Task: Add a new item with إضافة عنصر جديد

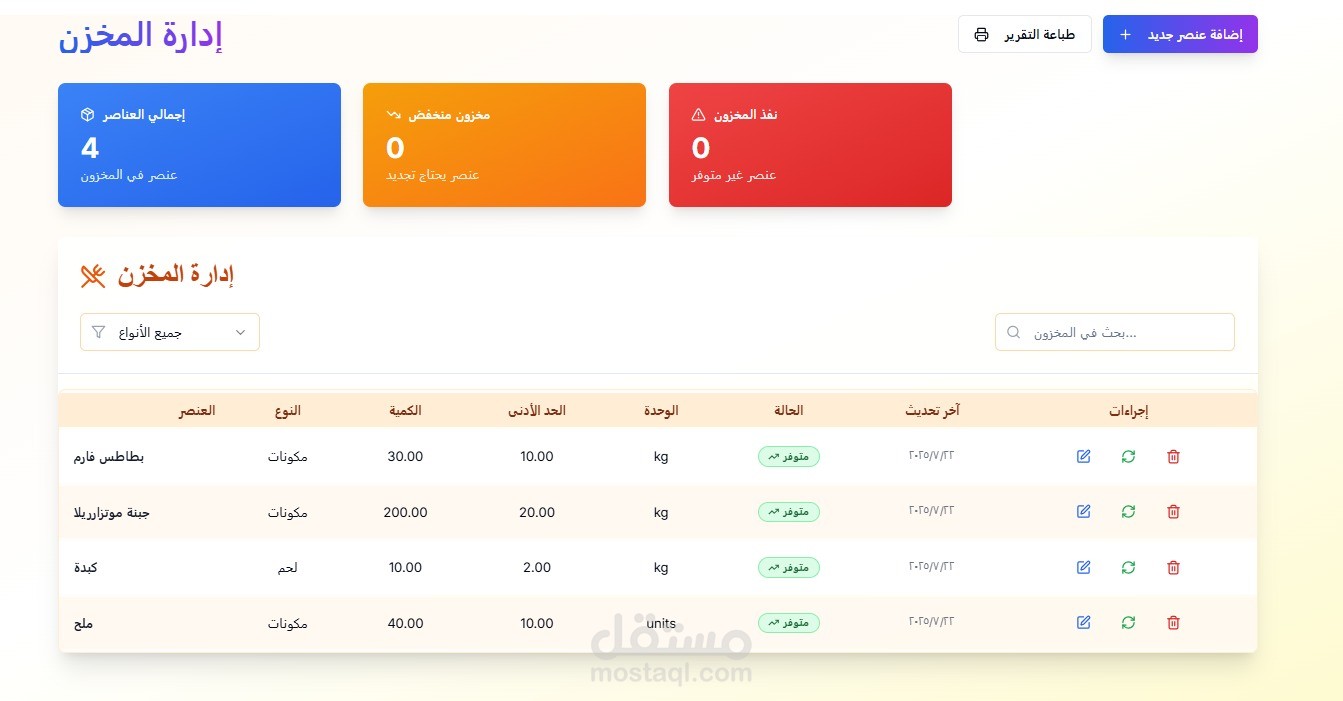Action: pyautogui.click(x=1180, y=34)
